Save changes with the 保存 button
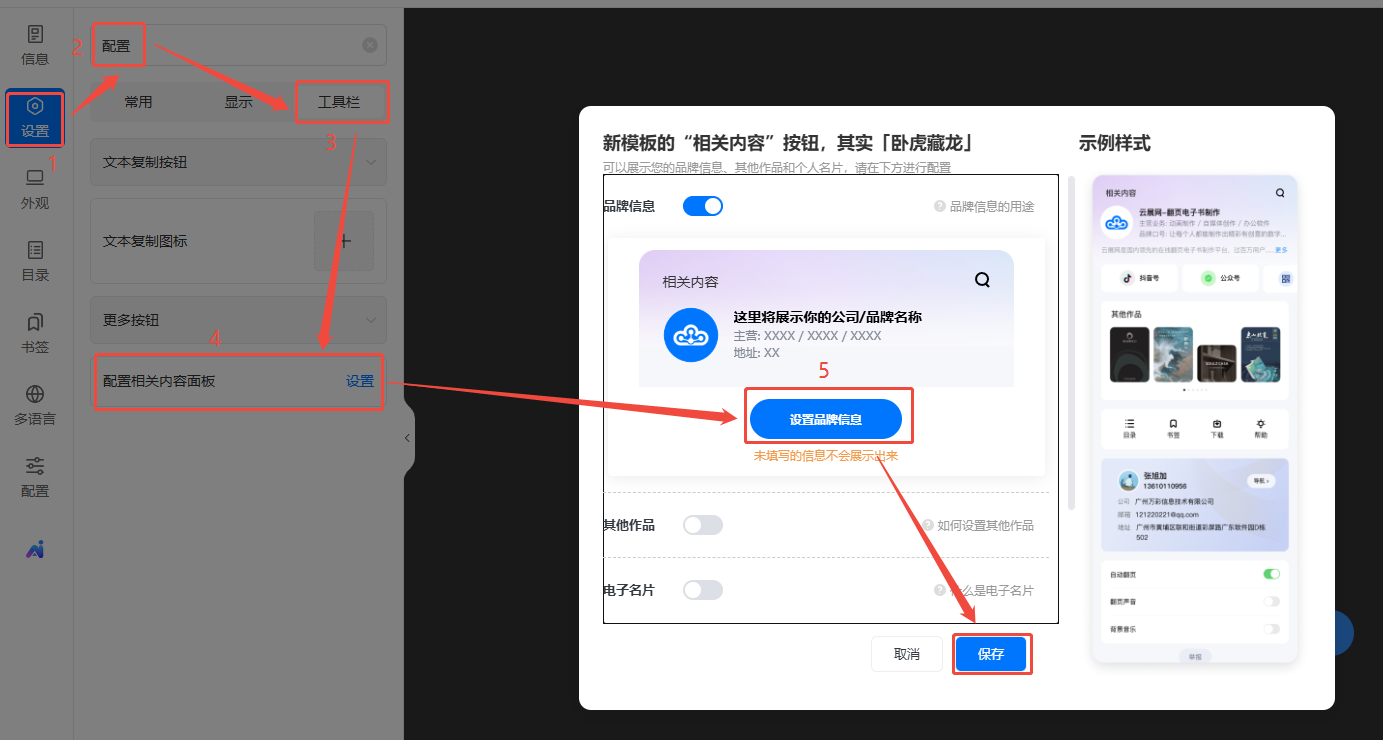 point(990,654)
